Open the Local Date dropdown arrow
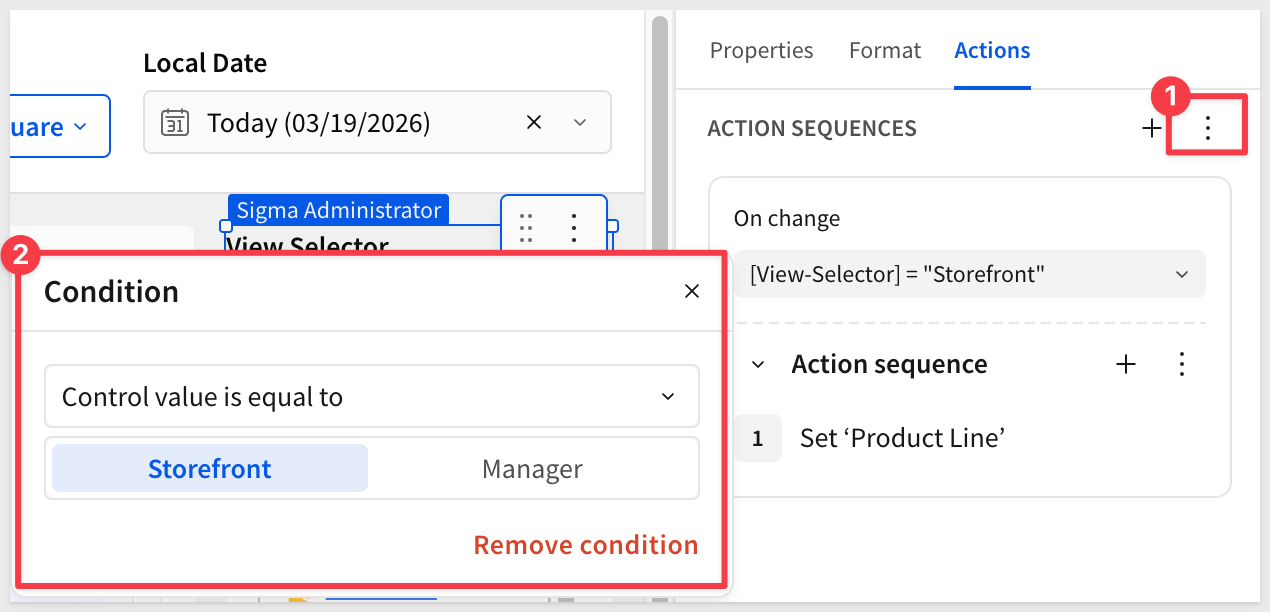 click(x=580, y=122)
